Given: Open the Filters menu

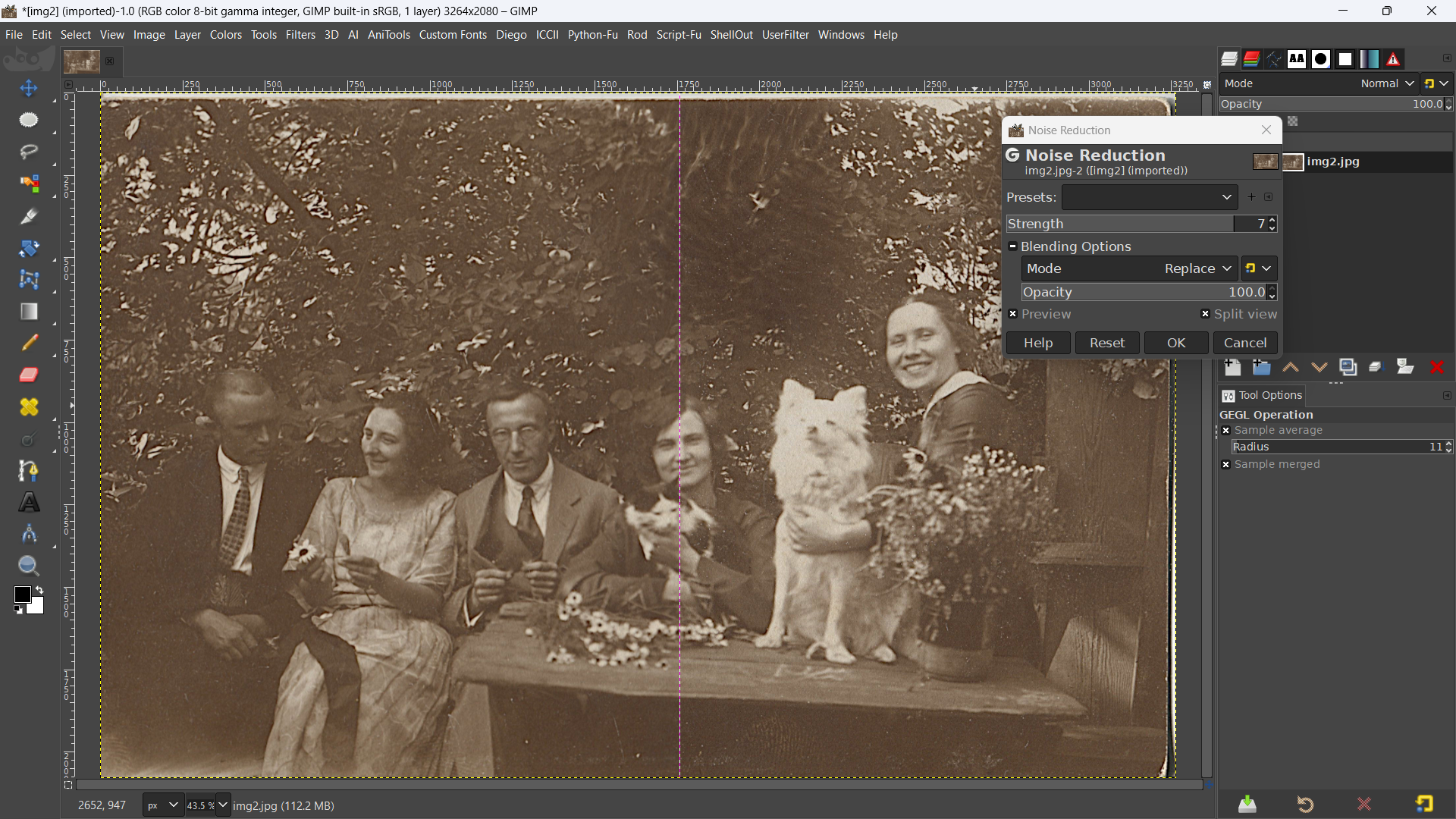Looking at the screenshot, I should click(x=300, y=35).
